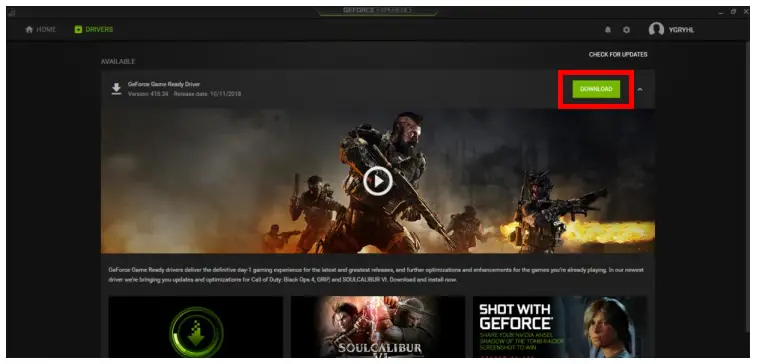Select the YGRYHL username label
763x364 pixels.
pos(681,30)
